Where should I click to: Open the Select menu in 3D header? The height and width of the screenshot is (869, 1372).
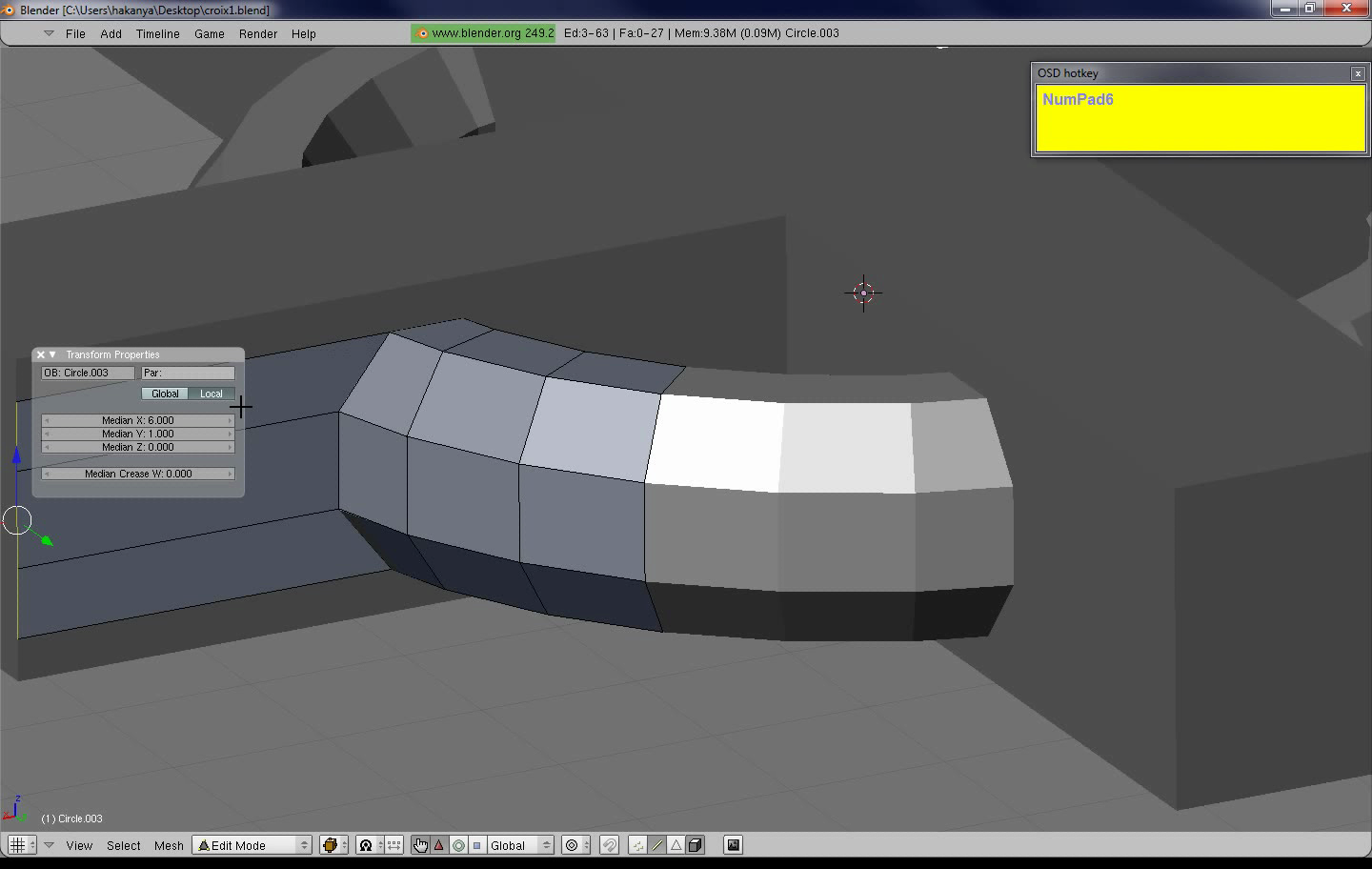[124, 845]
